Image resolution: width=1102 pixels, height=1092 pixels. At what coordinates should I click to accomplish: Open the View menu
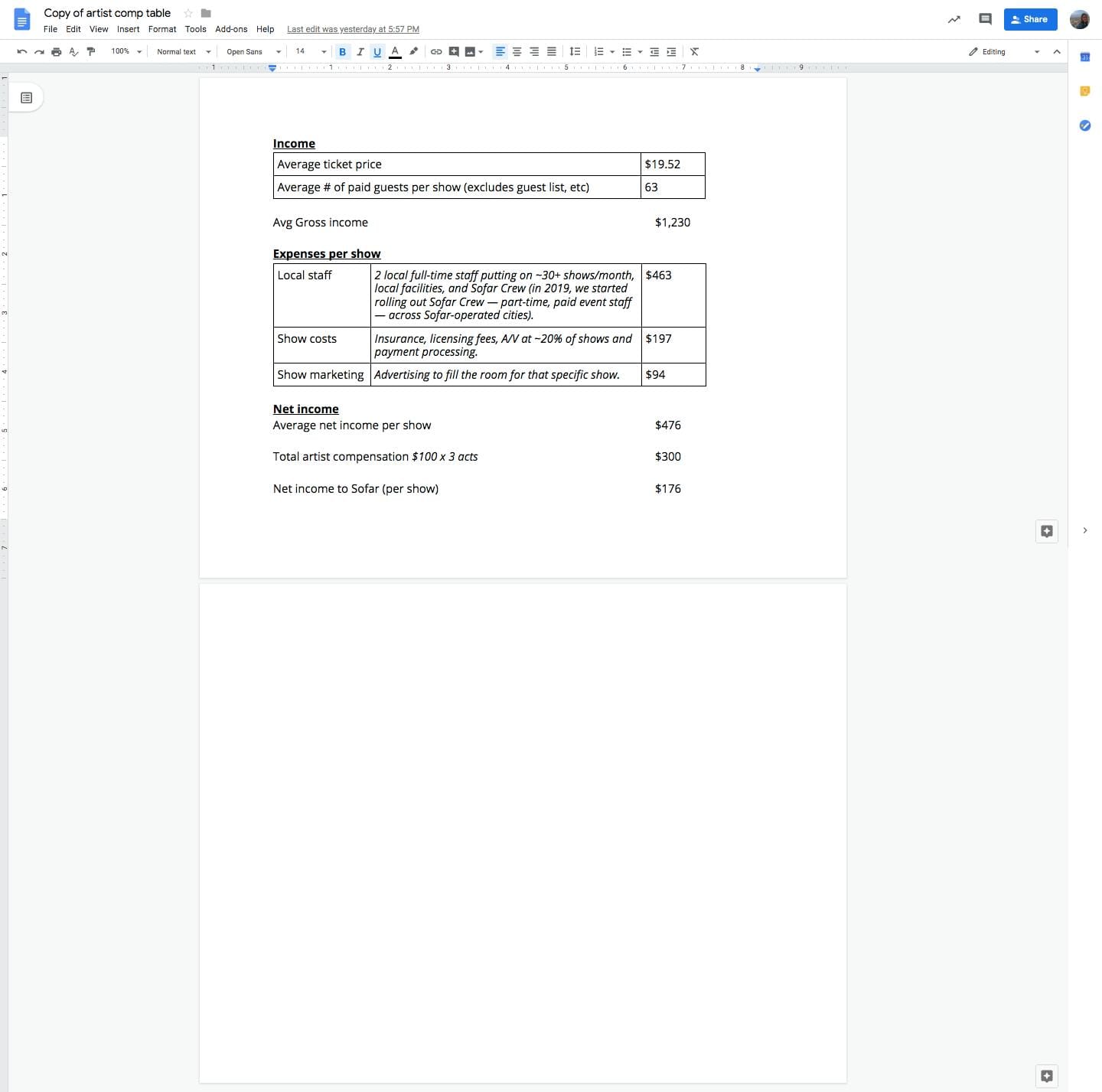99,29
